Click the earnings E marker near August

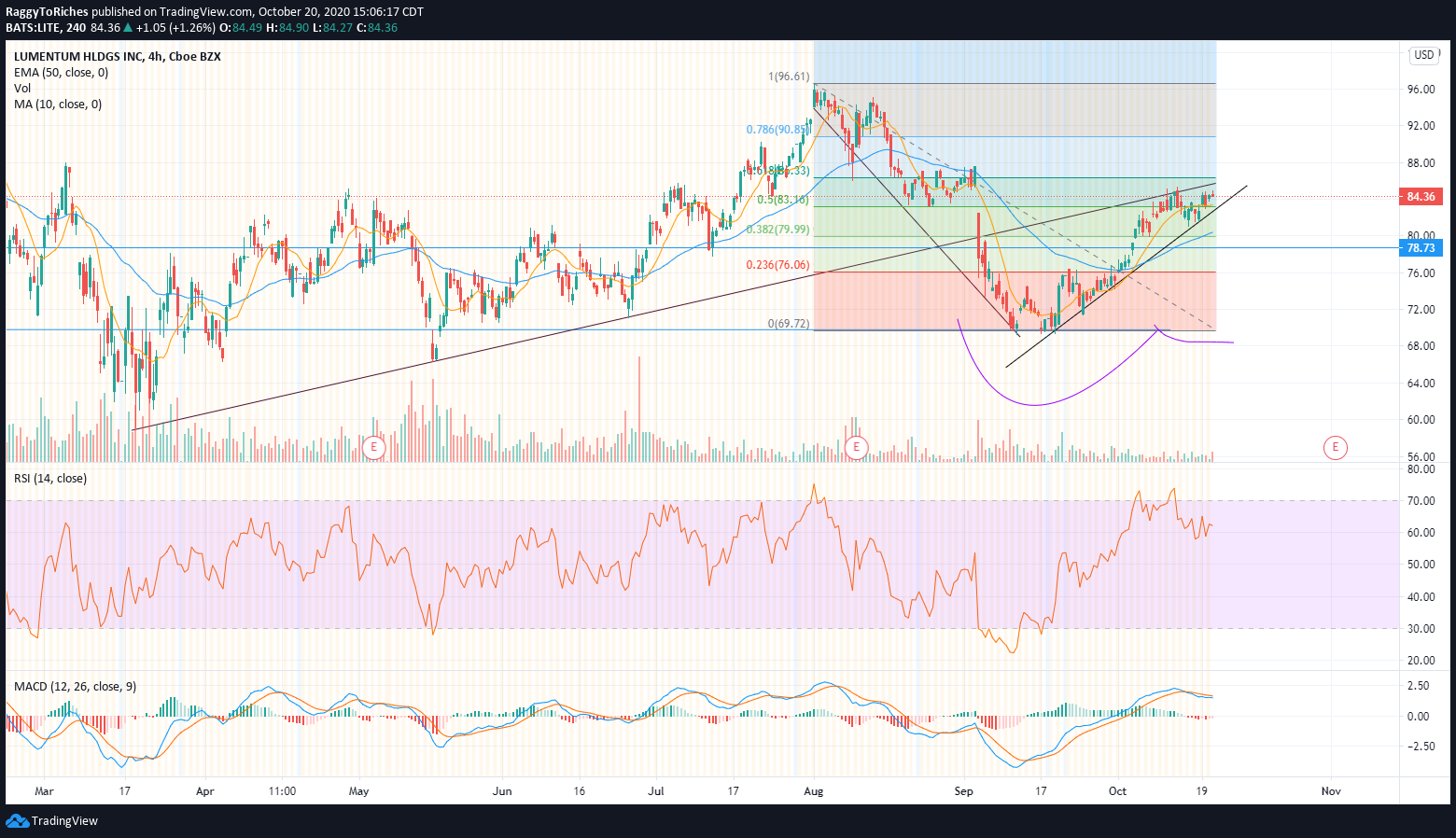pyautogui.click(x=856, y=447)
